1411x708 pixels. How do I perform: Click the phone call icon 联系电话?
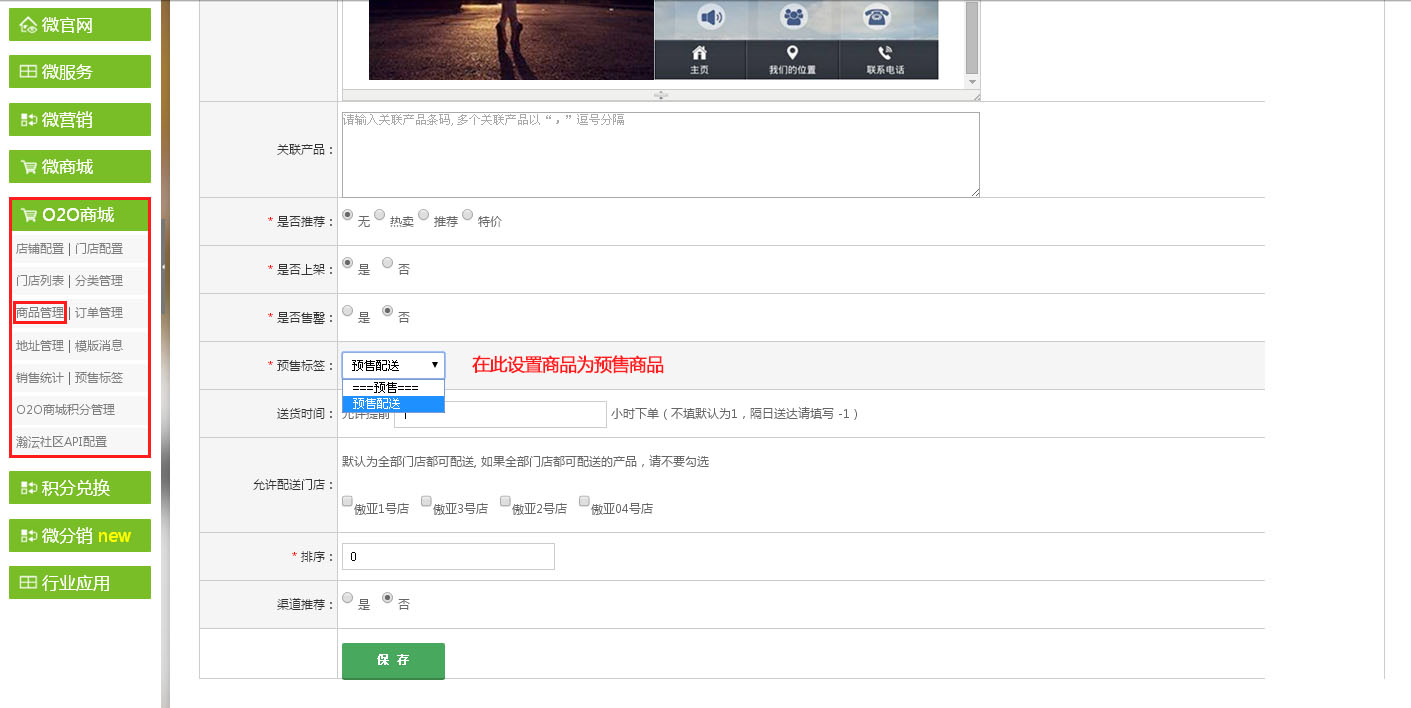885,54
